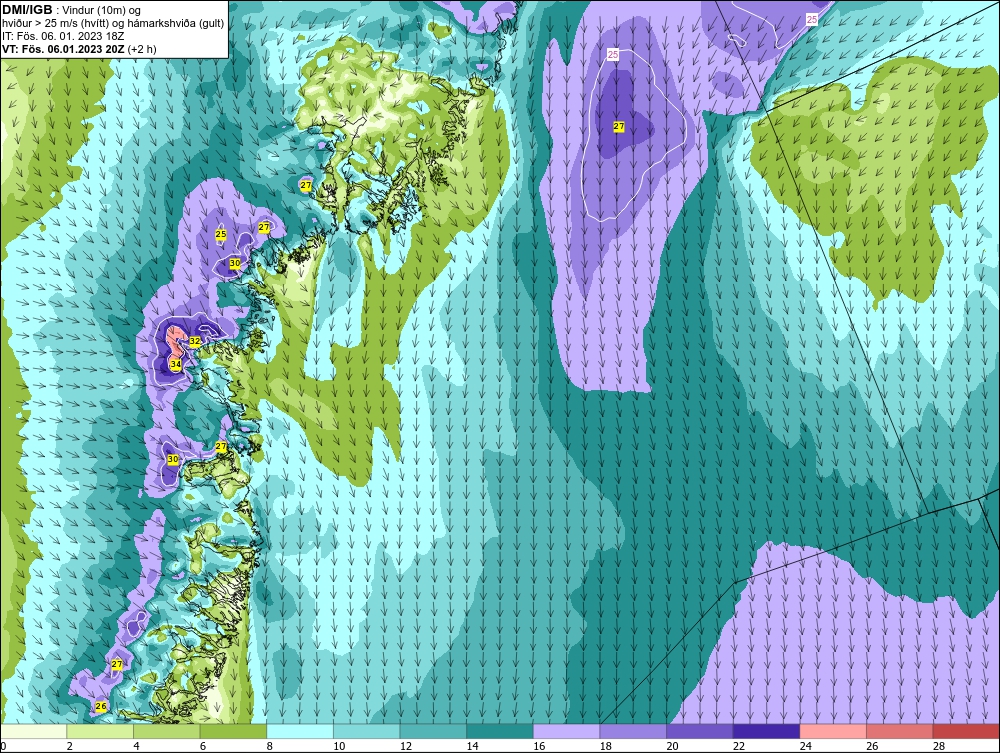Click the yellow 25 gust label
The height and width of the screenshot is (753, 1000).
(221, 235)
